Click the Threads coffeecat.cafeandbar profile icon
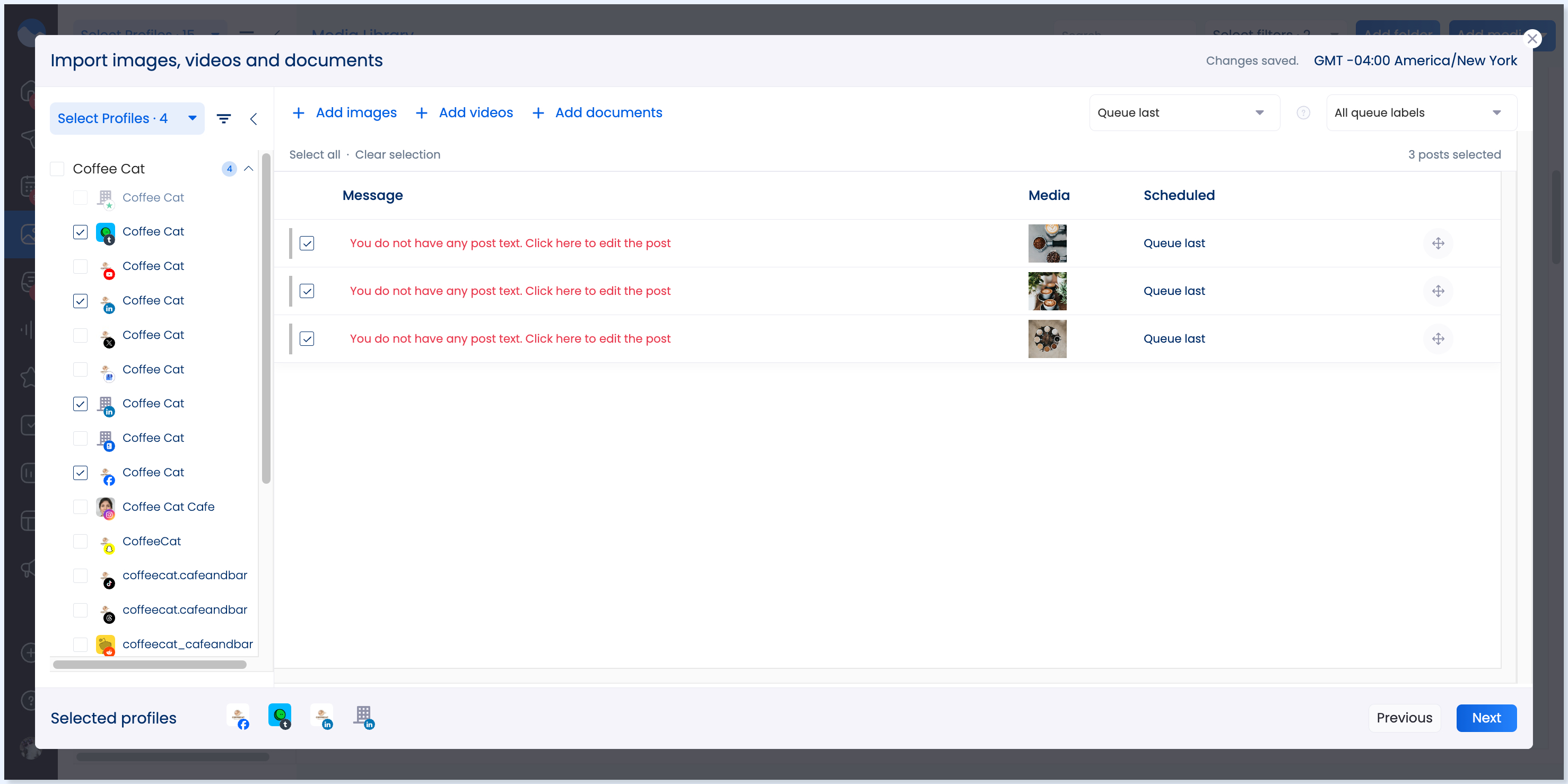 [x=107, y=612]
